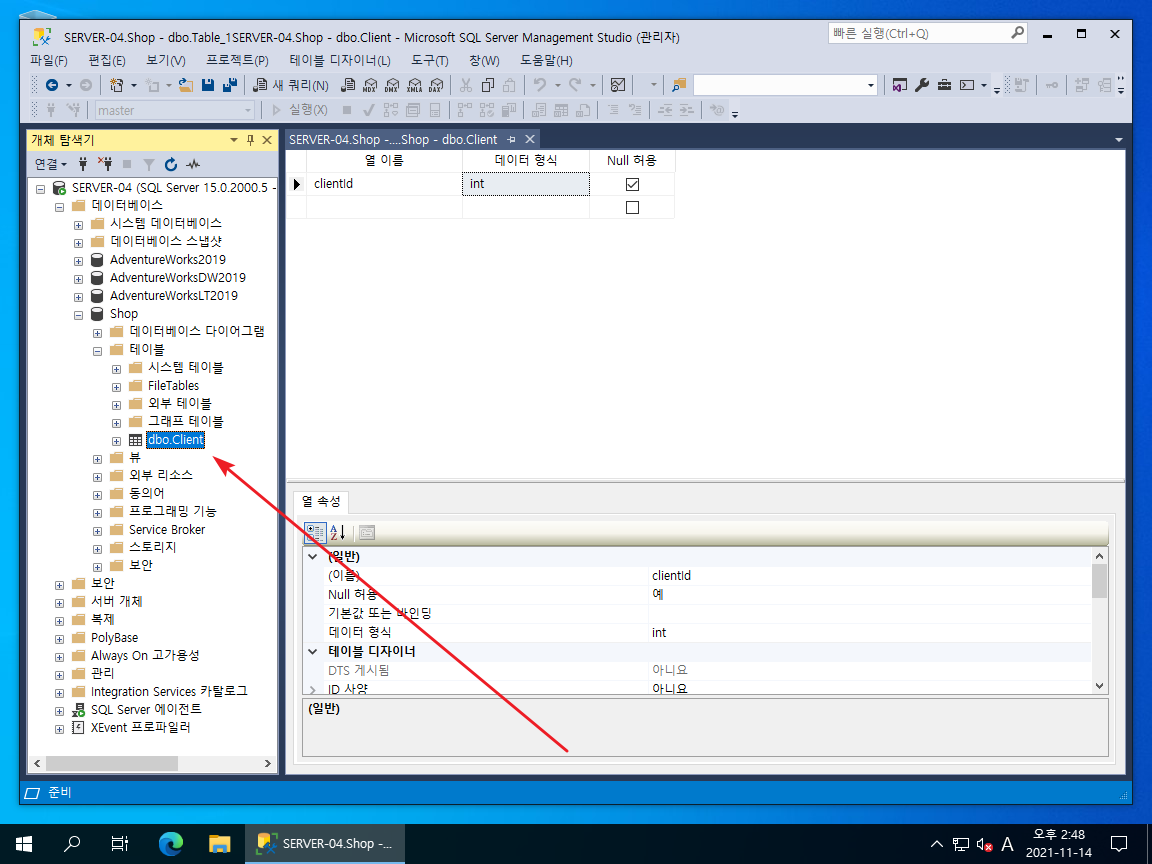
Task: Expand the AdventureWorks2019 database node
Action: [x=78, y=261]
